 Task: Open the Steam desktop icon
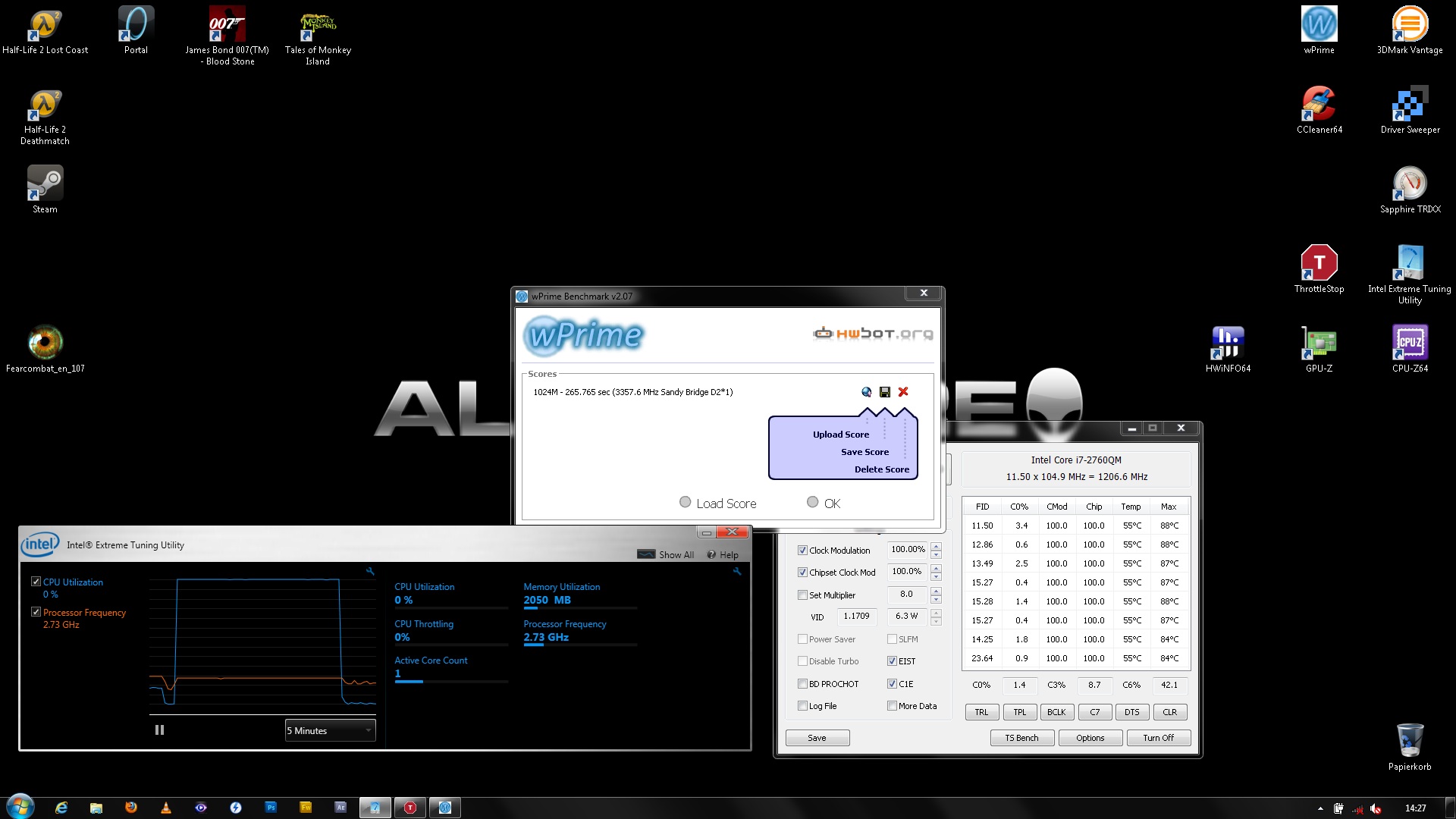pos(45,190)
